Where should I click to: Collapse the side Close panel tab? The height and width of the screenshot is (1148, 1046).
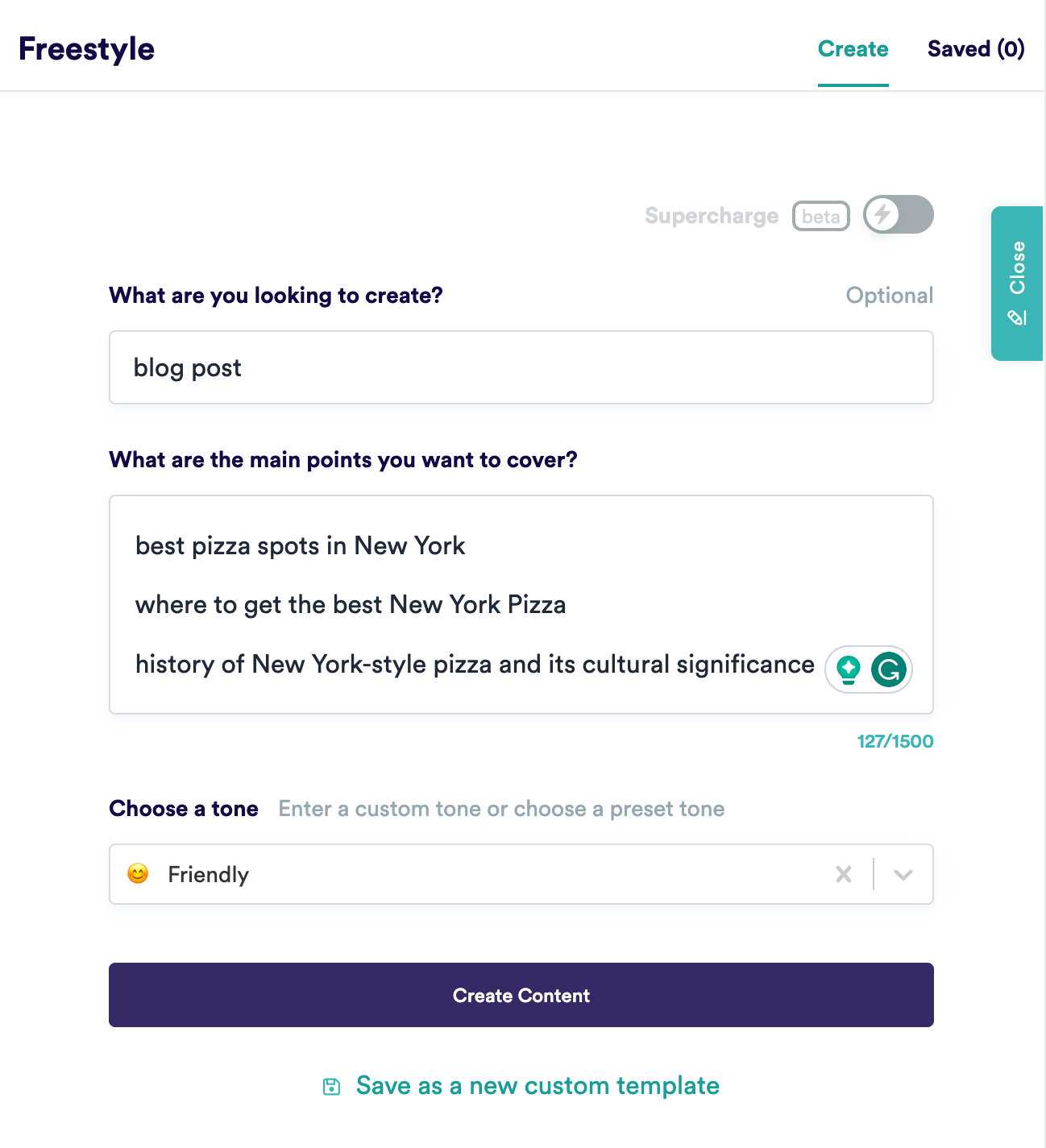(1017, 284)
